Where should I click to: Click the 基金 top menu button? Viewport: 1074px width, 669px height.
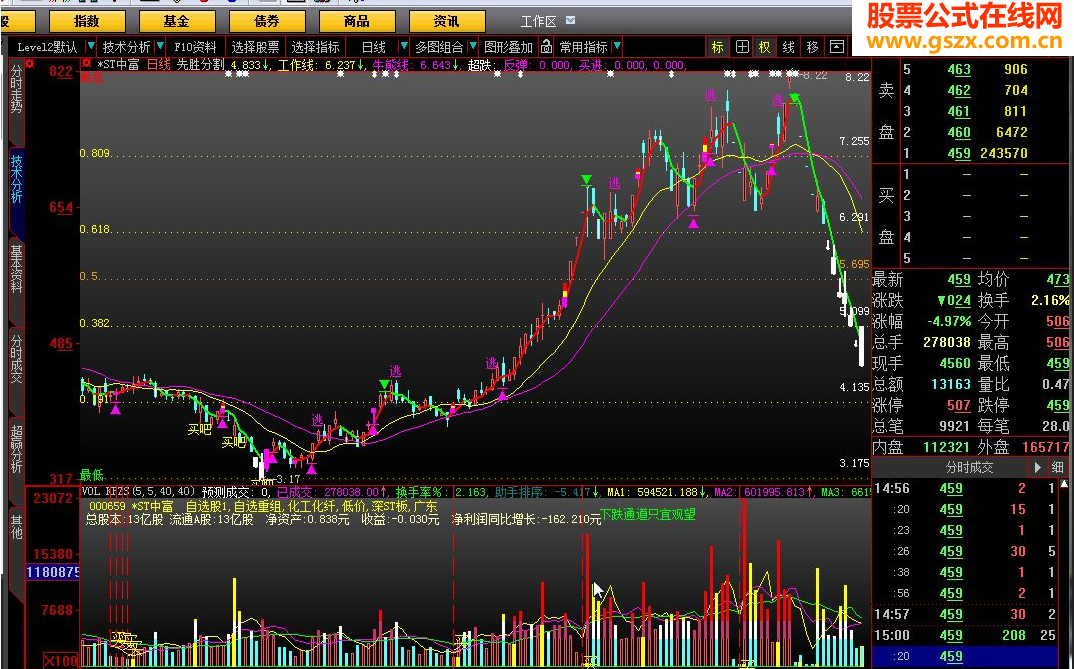coord(177,21)
